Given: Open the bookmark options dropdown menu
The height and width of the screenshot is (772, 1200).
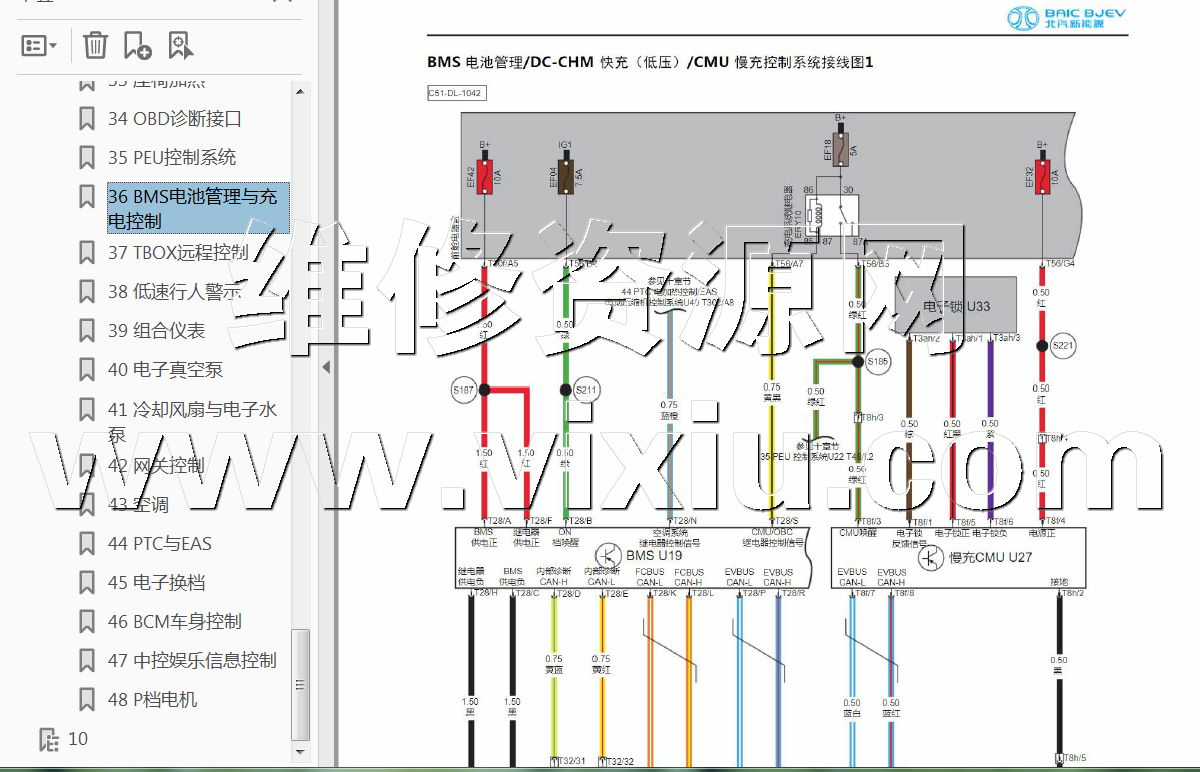Looking at the screenshot, I should pyautogui.click(x=39, y=45).
